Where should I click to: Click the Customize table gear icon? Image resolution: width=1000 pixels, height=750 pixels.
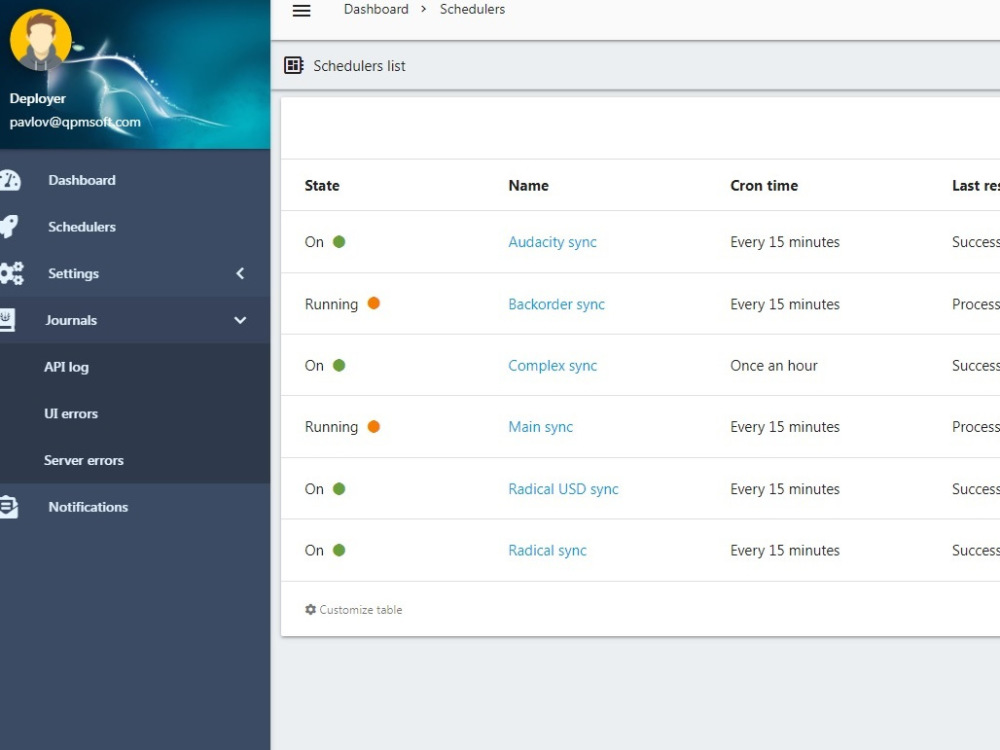311,610
